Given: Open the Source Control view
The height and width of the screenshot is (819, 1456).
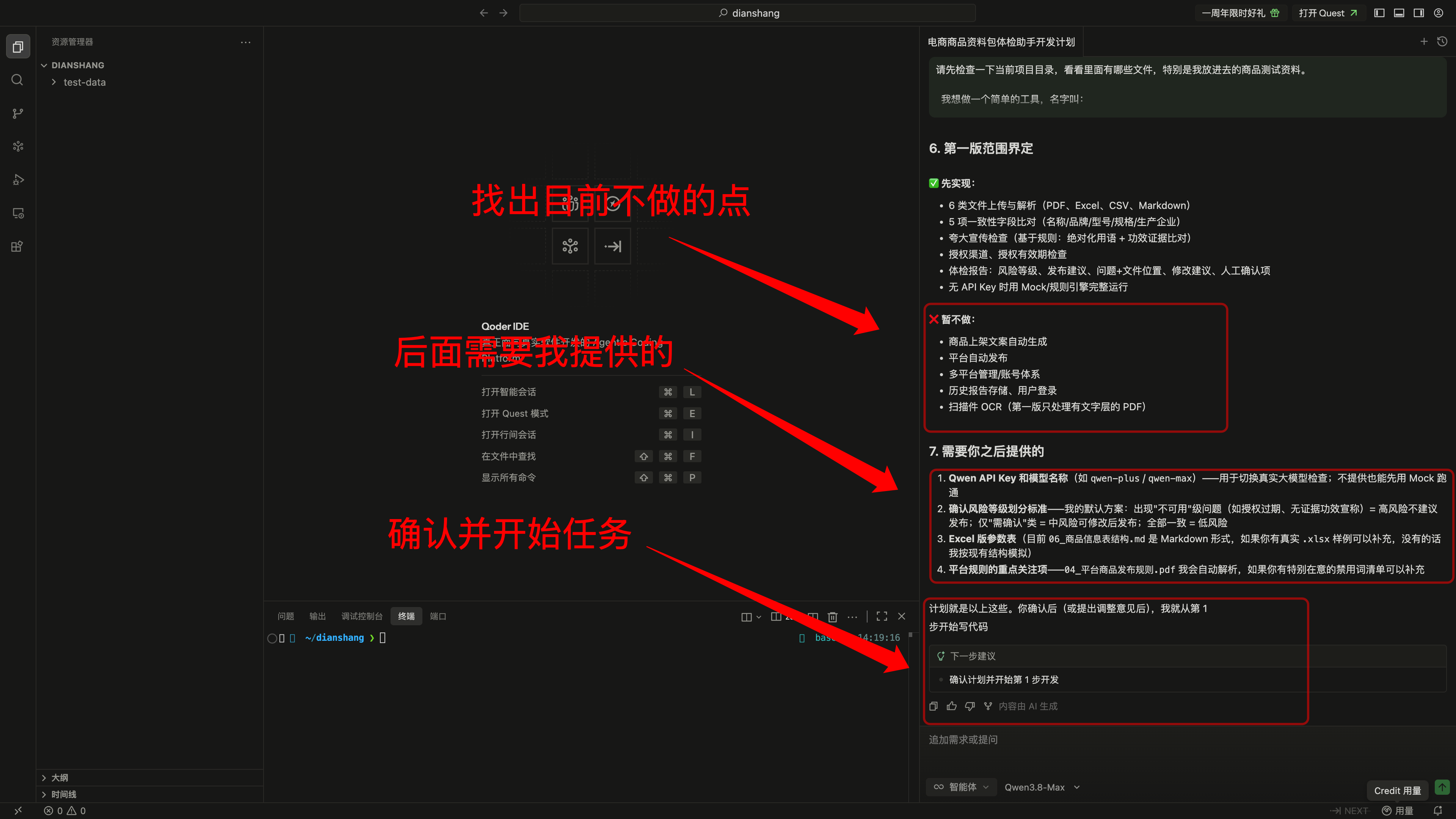Looking at the screenshot, I should tap(18, 114).
